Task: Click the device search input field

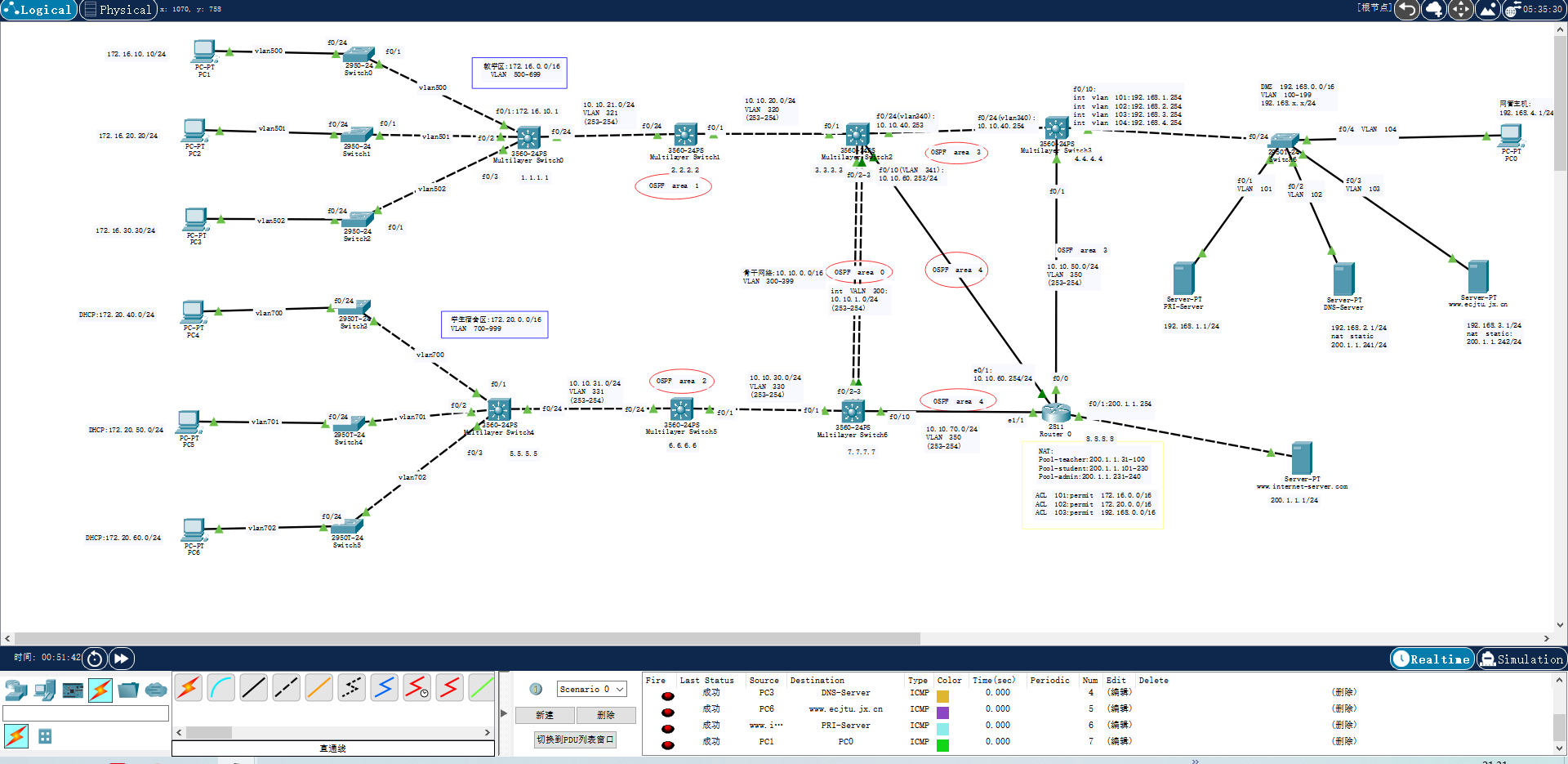Action: click(86, 713)
